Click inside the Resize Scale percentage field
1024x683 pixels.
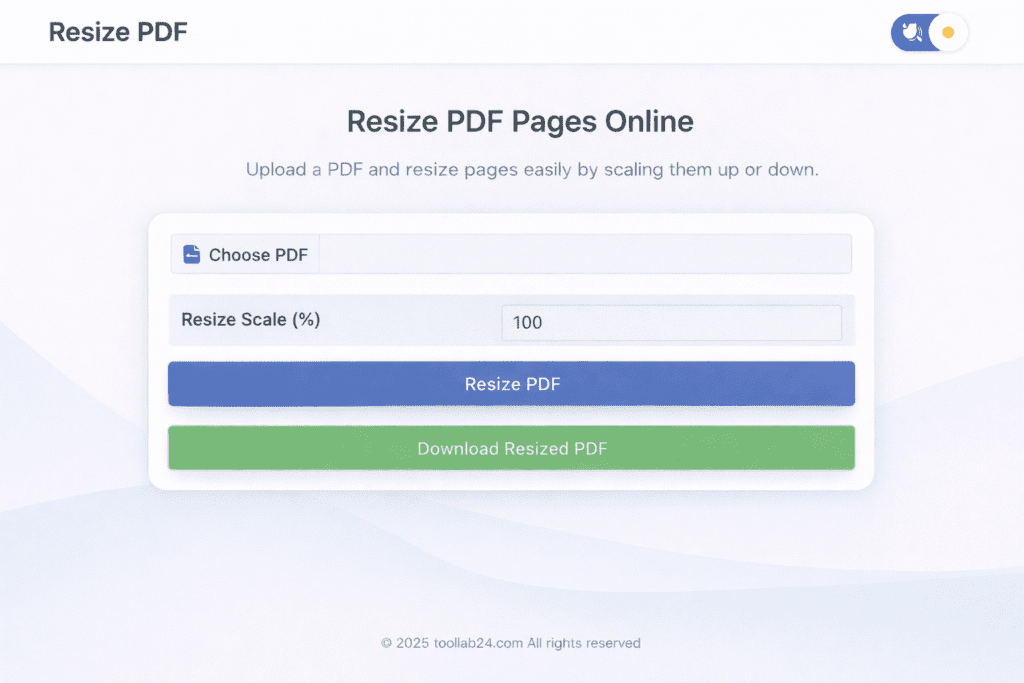(671, 322)
